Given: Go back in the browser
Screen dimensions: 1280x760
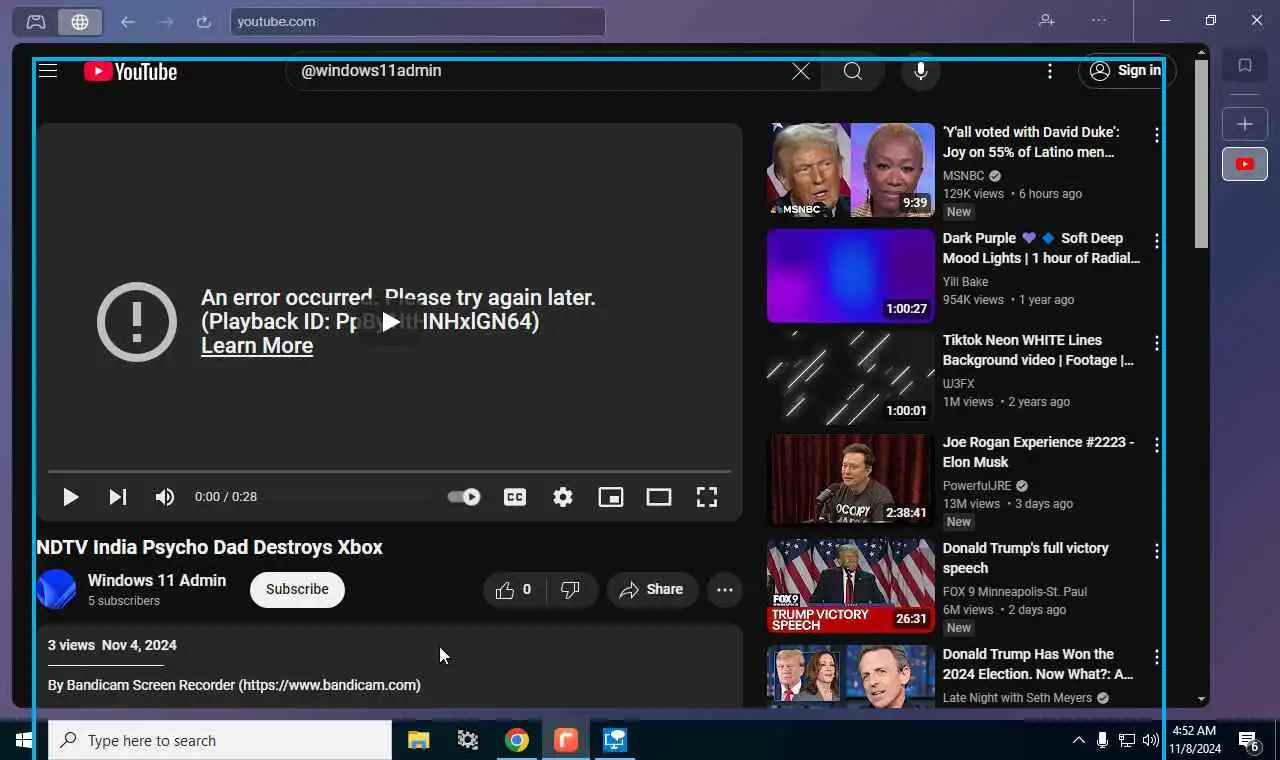Looking at the screenshot, I should [x=128, y=21].
